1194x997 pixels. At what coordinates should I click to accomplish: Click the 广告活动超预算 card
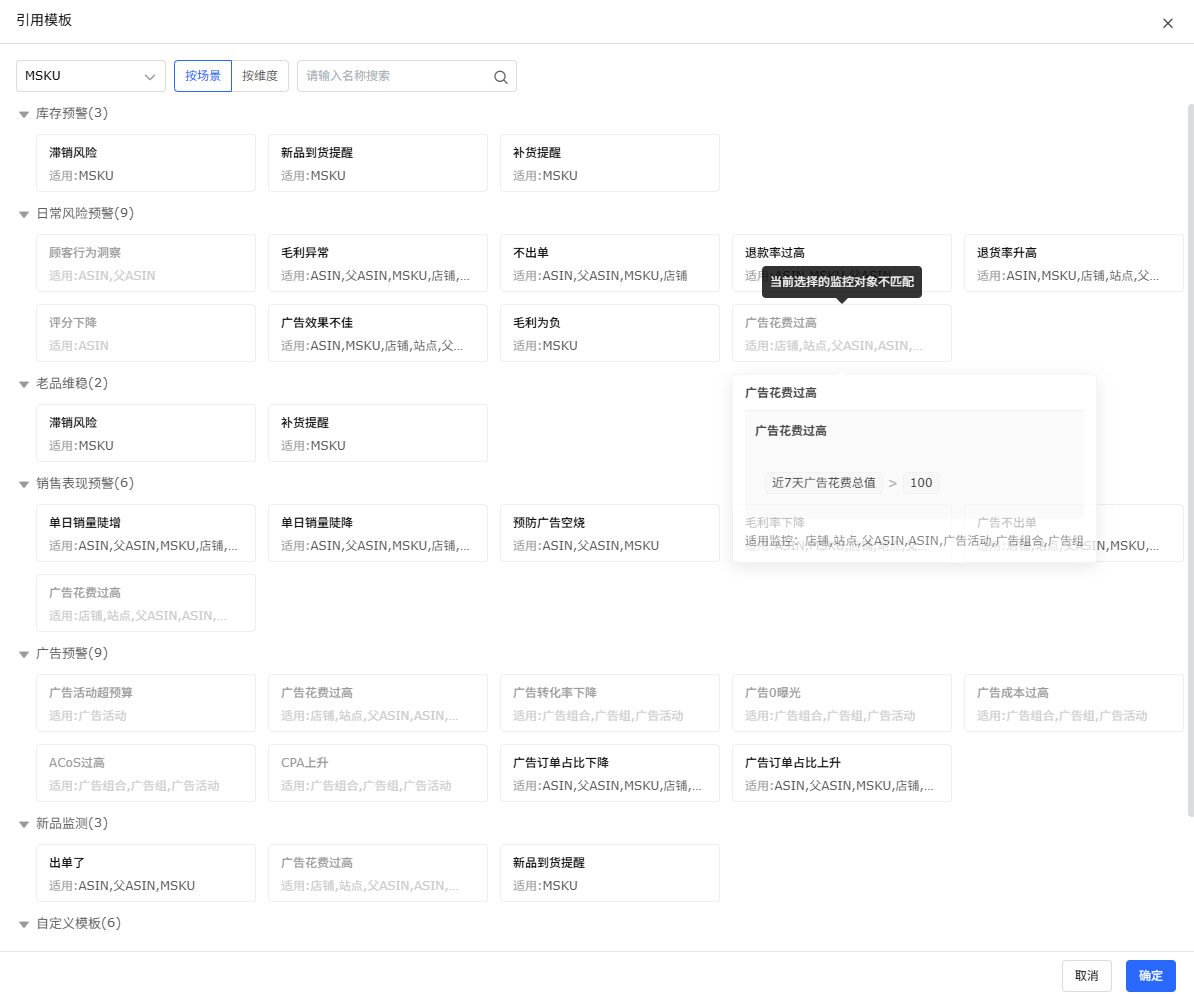click(145, 702)
